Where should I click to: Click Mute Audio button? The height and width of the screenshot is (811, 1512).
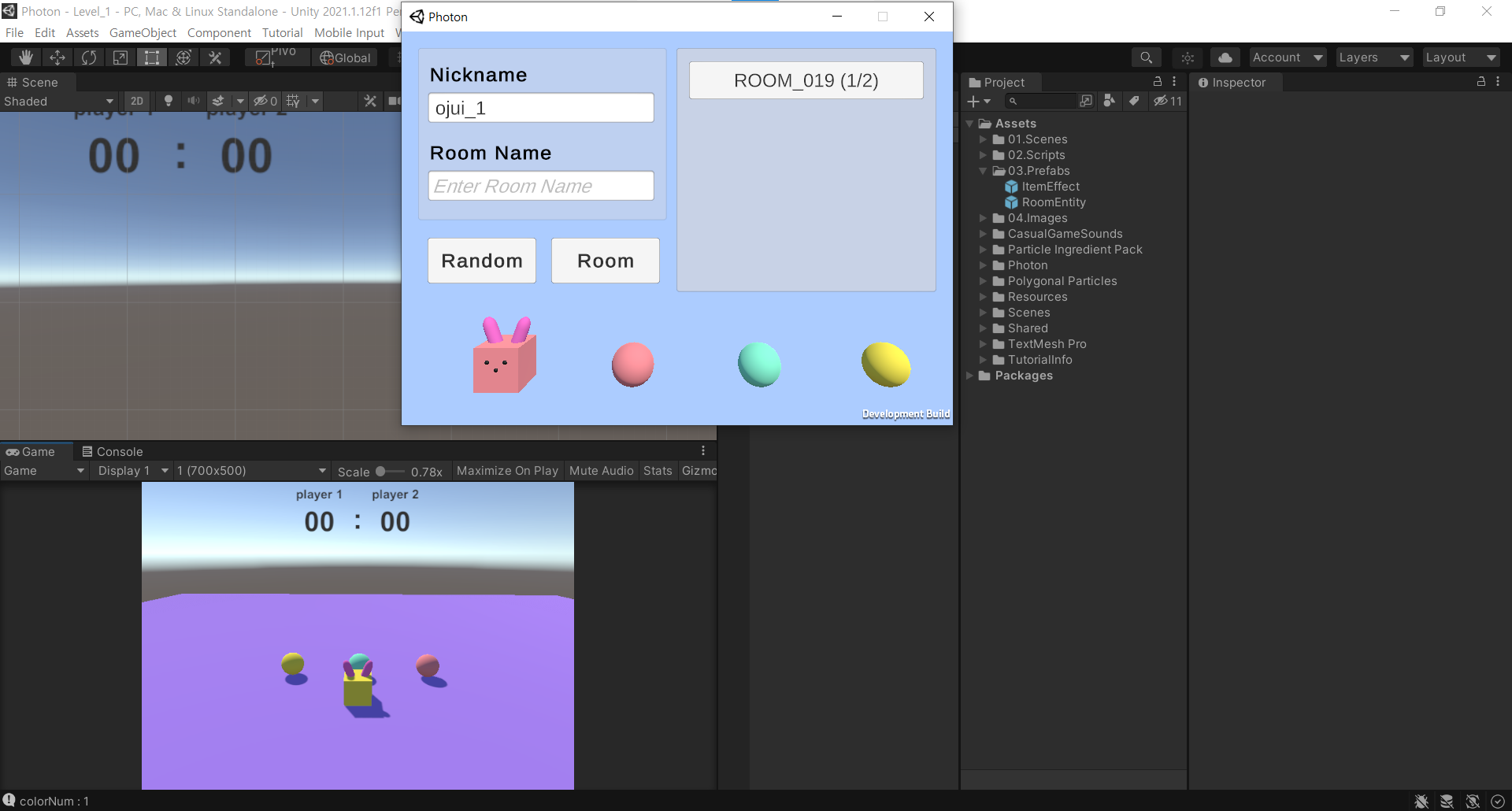[601, 471]
